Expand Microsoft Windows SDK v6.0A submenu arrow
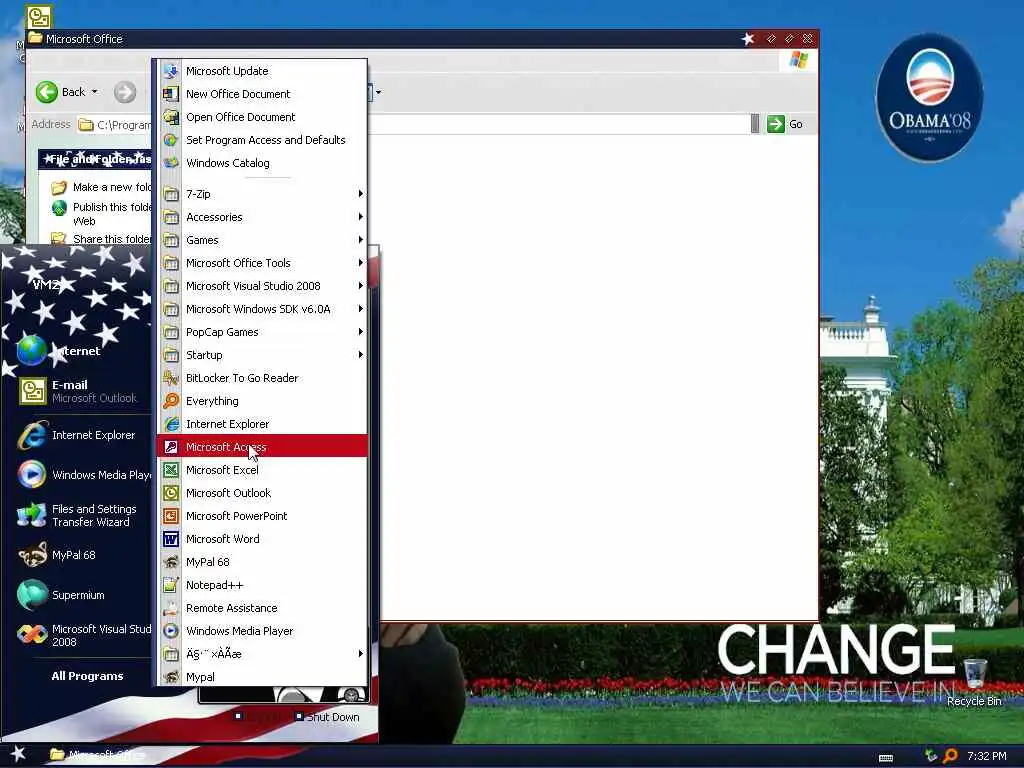1024x768 pixels. (x=360, y=309)
